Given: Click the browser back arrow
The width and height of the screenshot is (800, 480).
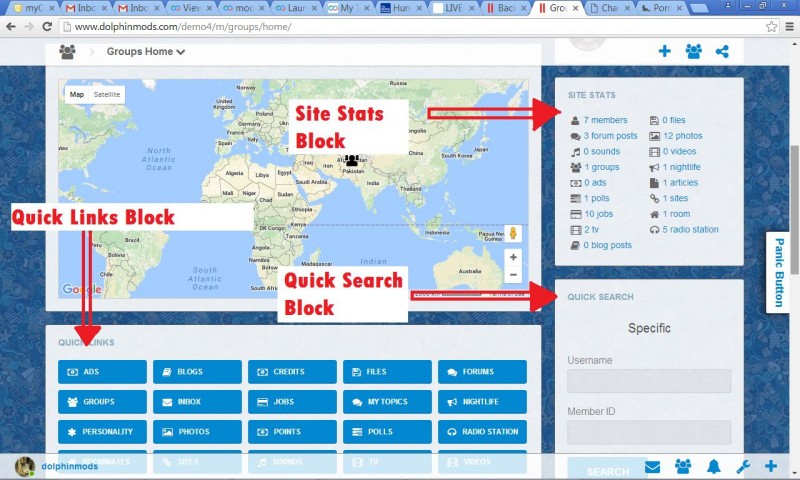Looking at the screenshot, I should [11, 27].
